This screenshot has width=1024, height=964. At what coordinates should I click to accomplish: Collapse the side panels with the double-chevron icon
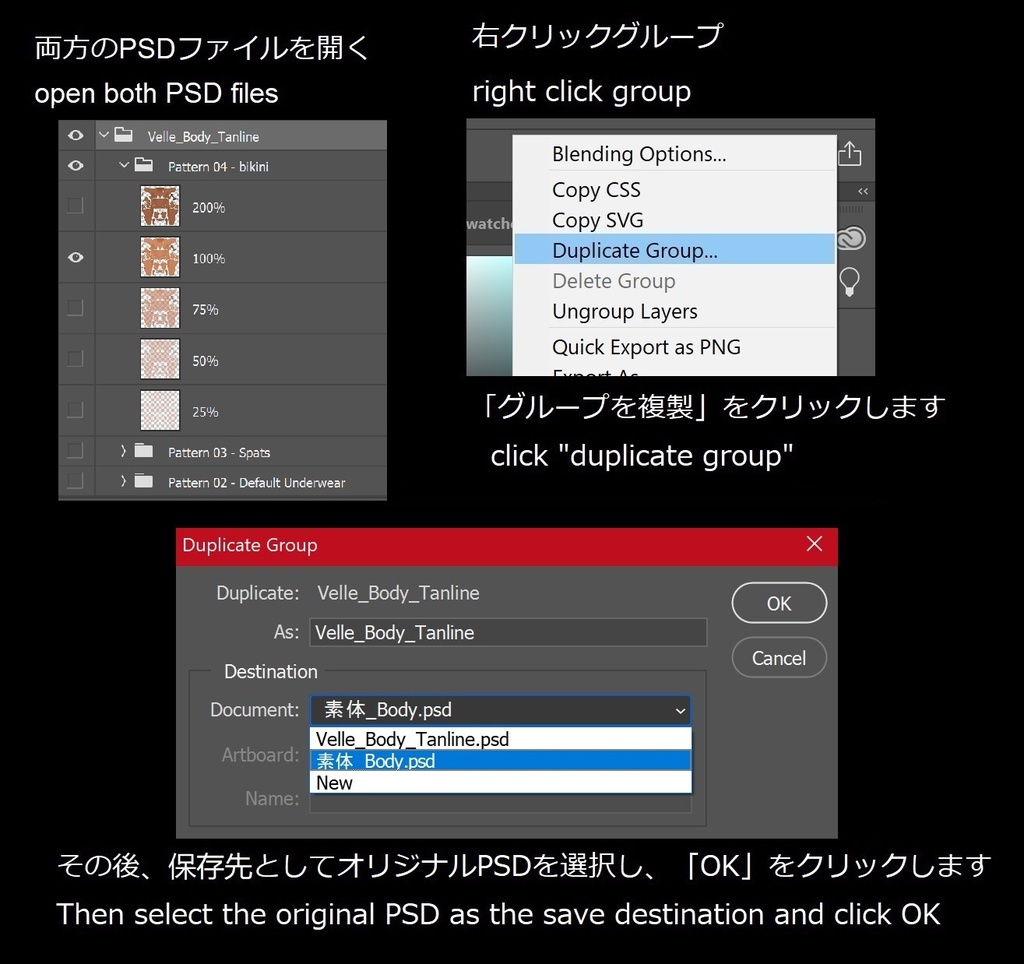(x=861, y=191)
